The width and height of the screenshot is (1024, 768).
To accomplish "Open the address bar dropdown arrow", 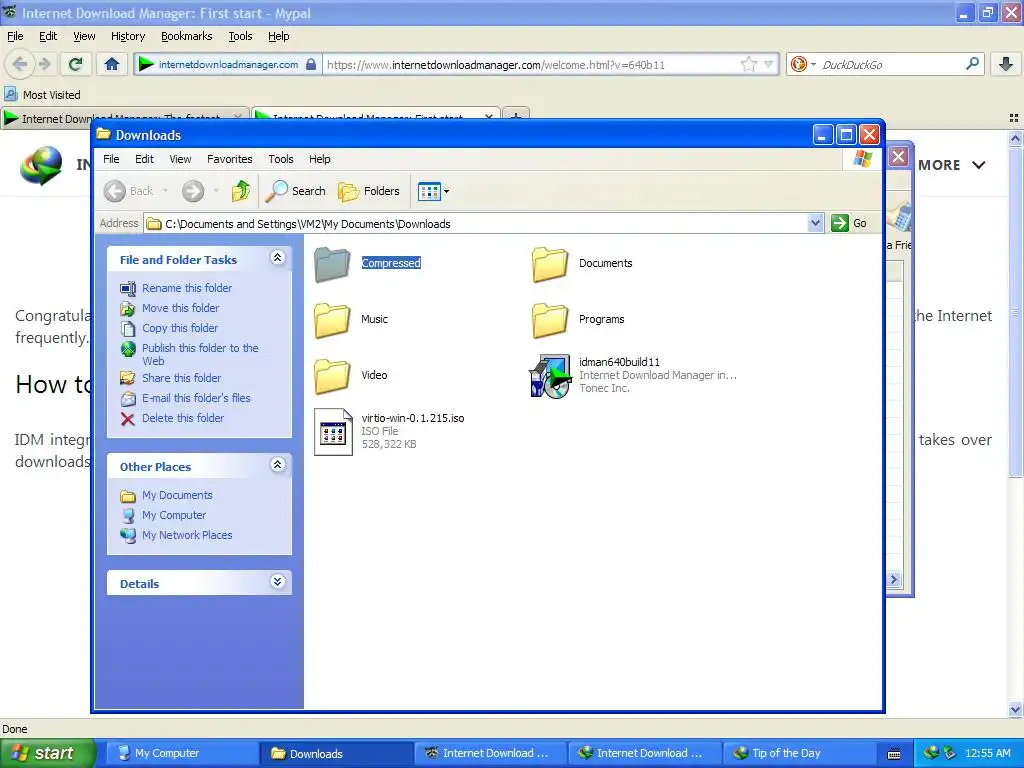I will pyautogui.click(x=815, y=223).
